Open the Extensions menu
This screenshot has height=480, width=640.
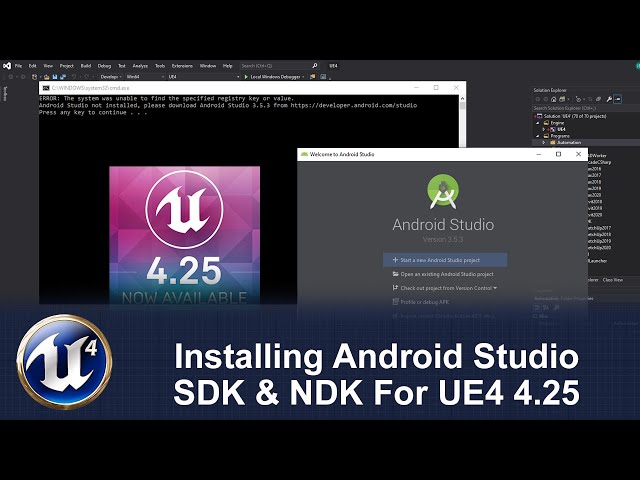coord(182,66)
